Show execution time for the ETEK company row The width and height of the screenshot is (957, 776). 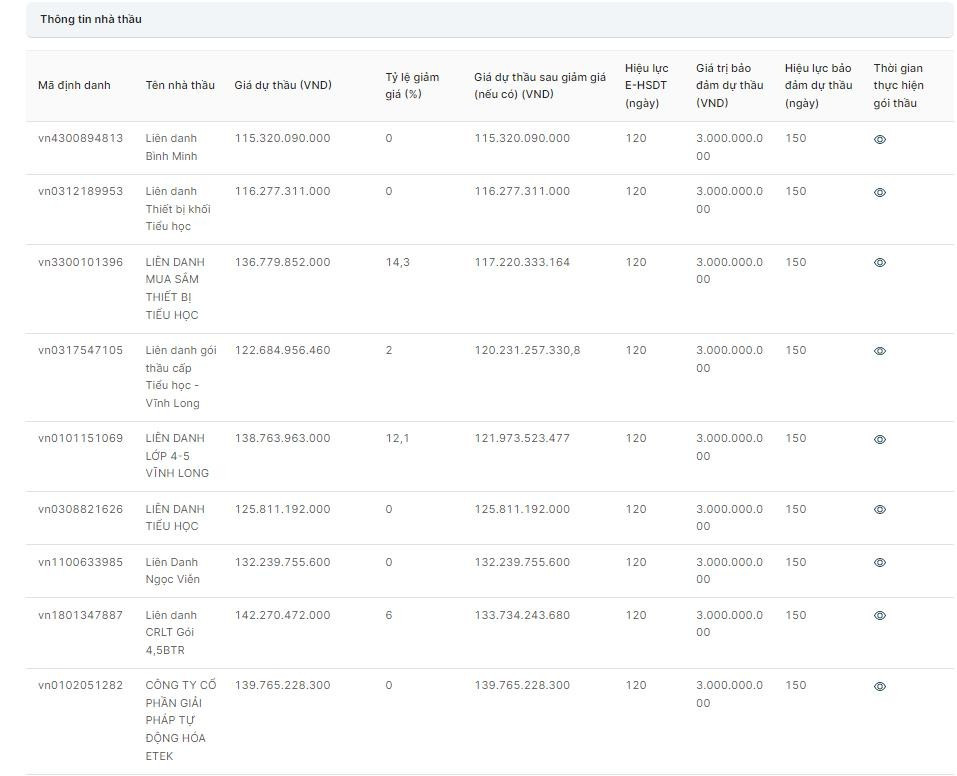[x=880, y=687]
